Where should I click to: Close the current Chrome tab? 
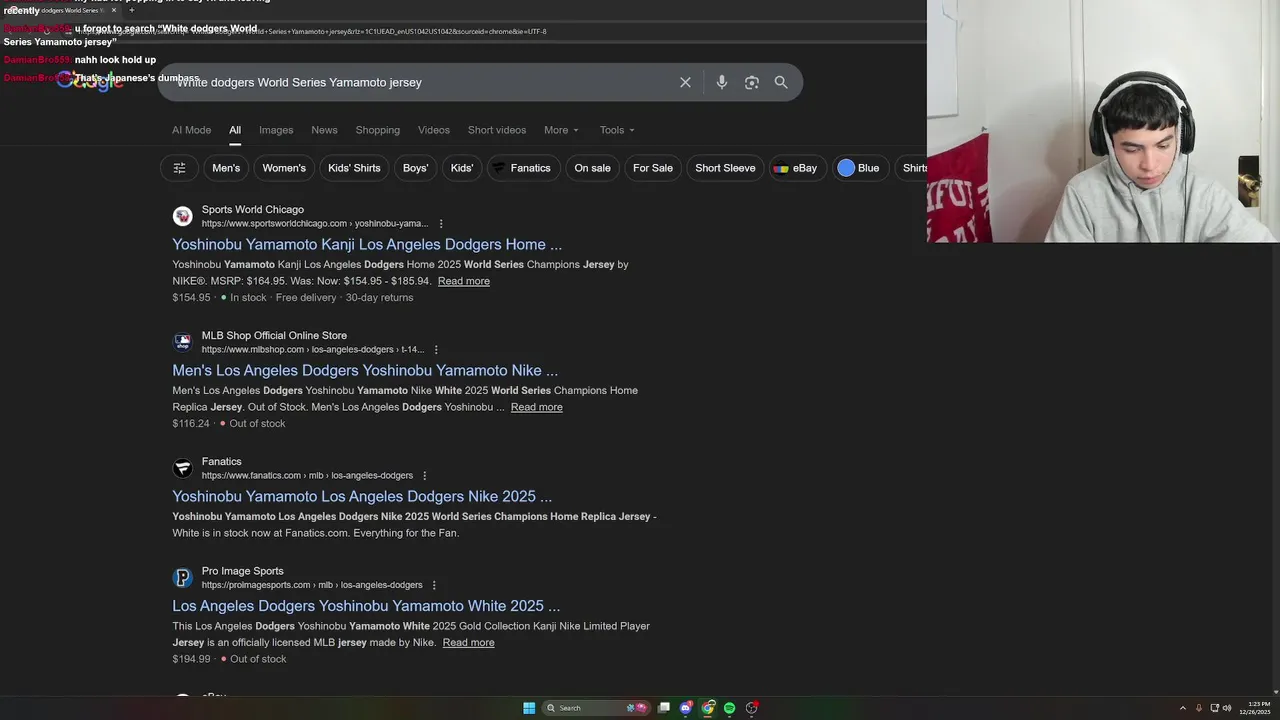[x=114, y=10]
